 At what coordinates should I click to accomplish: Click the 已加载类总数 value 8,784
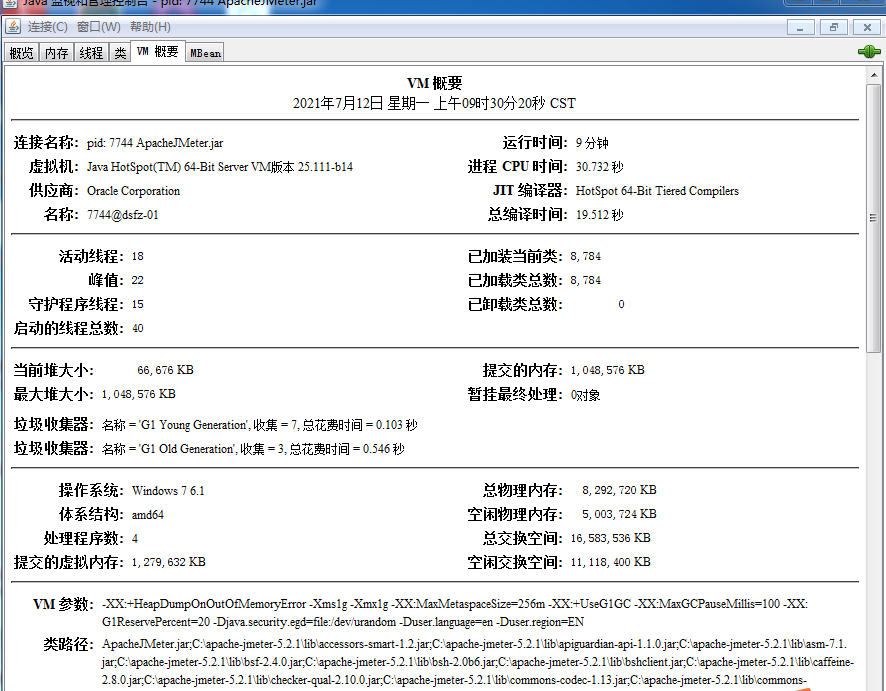(585, 280)
